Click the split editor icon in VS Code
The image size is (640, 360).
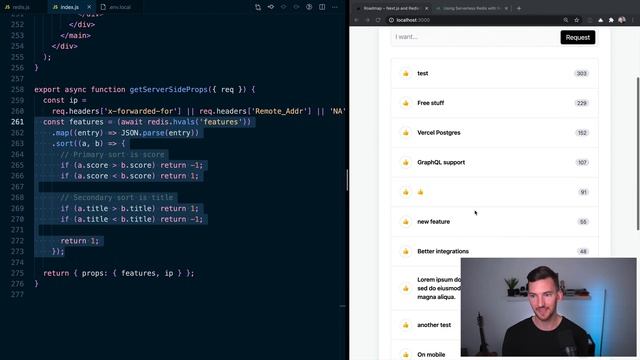pyautogui.click(x=322, y=7)
